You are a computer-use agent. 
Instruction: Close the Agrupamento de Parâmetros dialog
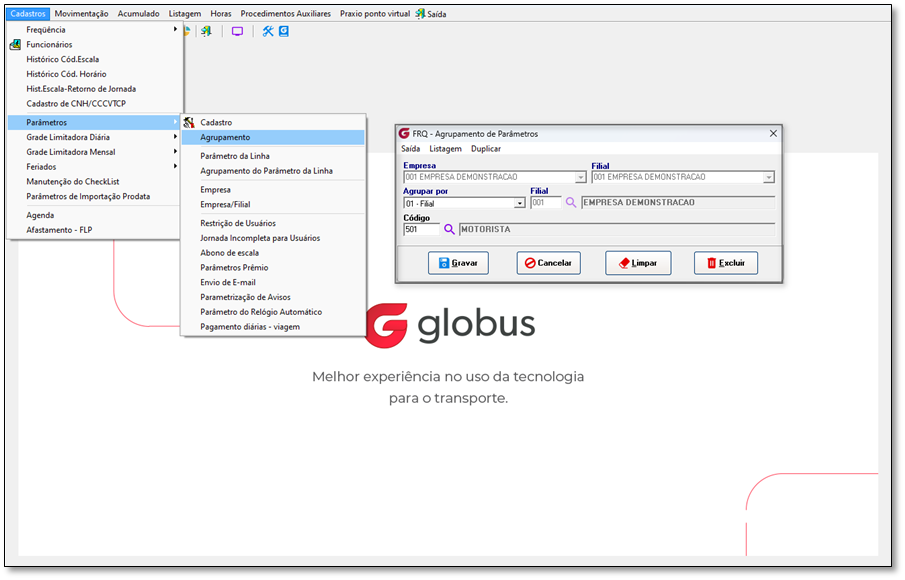tap(773, 134)
